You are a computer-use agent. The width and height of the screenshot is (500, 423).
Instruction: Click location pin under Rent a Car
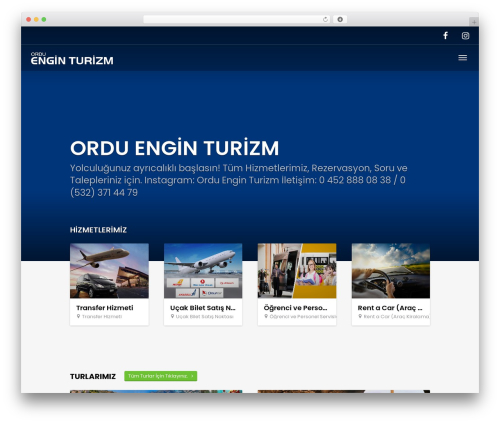click(x=360, y=316)
